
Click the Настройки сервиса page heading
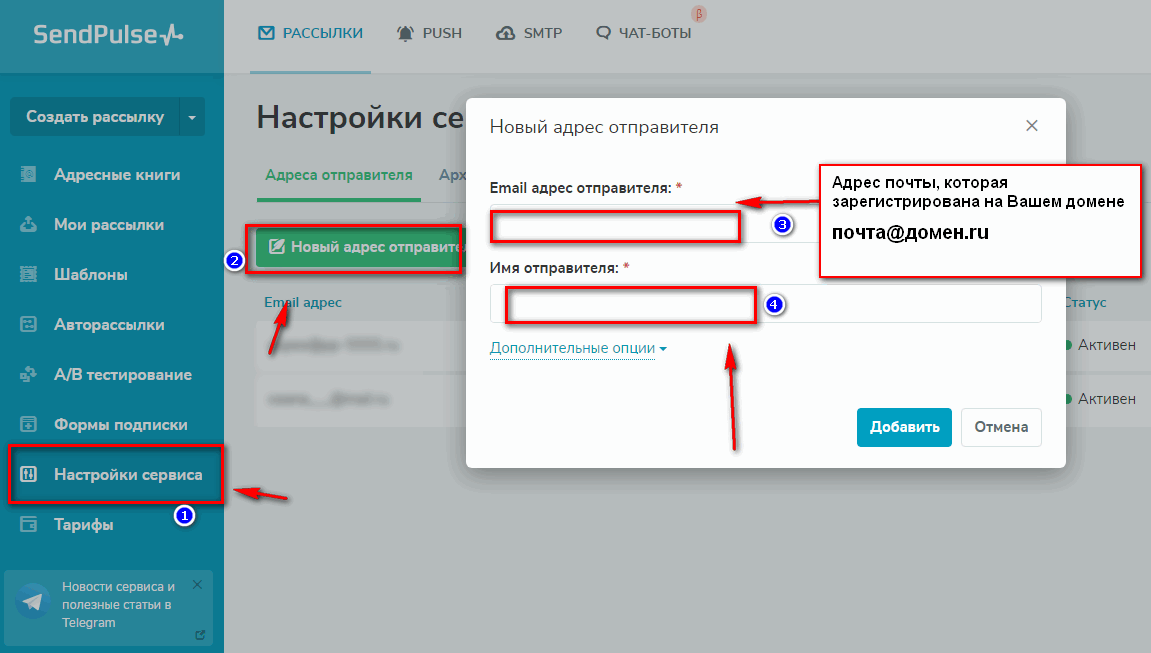[360, 117]
